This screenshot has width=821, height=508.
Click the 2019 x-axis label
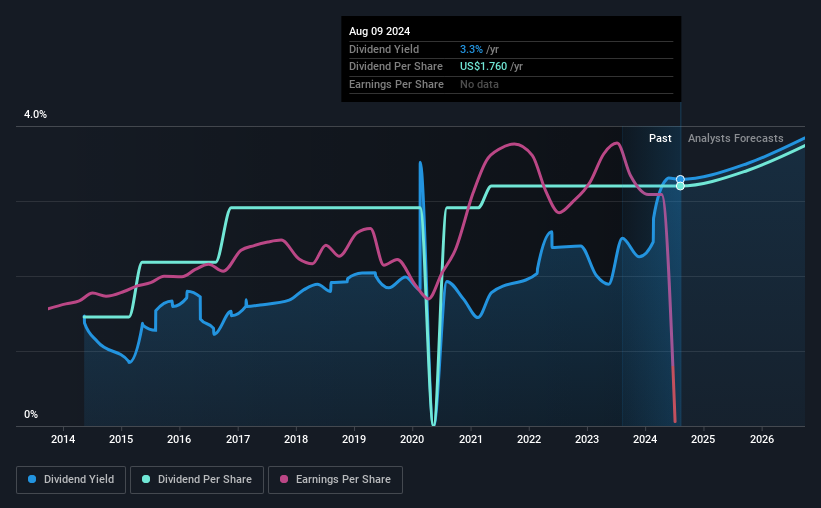click(354, 439)
